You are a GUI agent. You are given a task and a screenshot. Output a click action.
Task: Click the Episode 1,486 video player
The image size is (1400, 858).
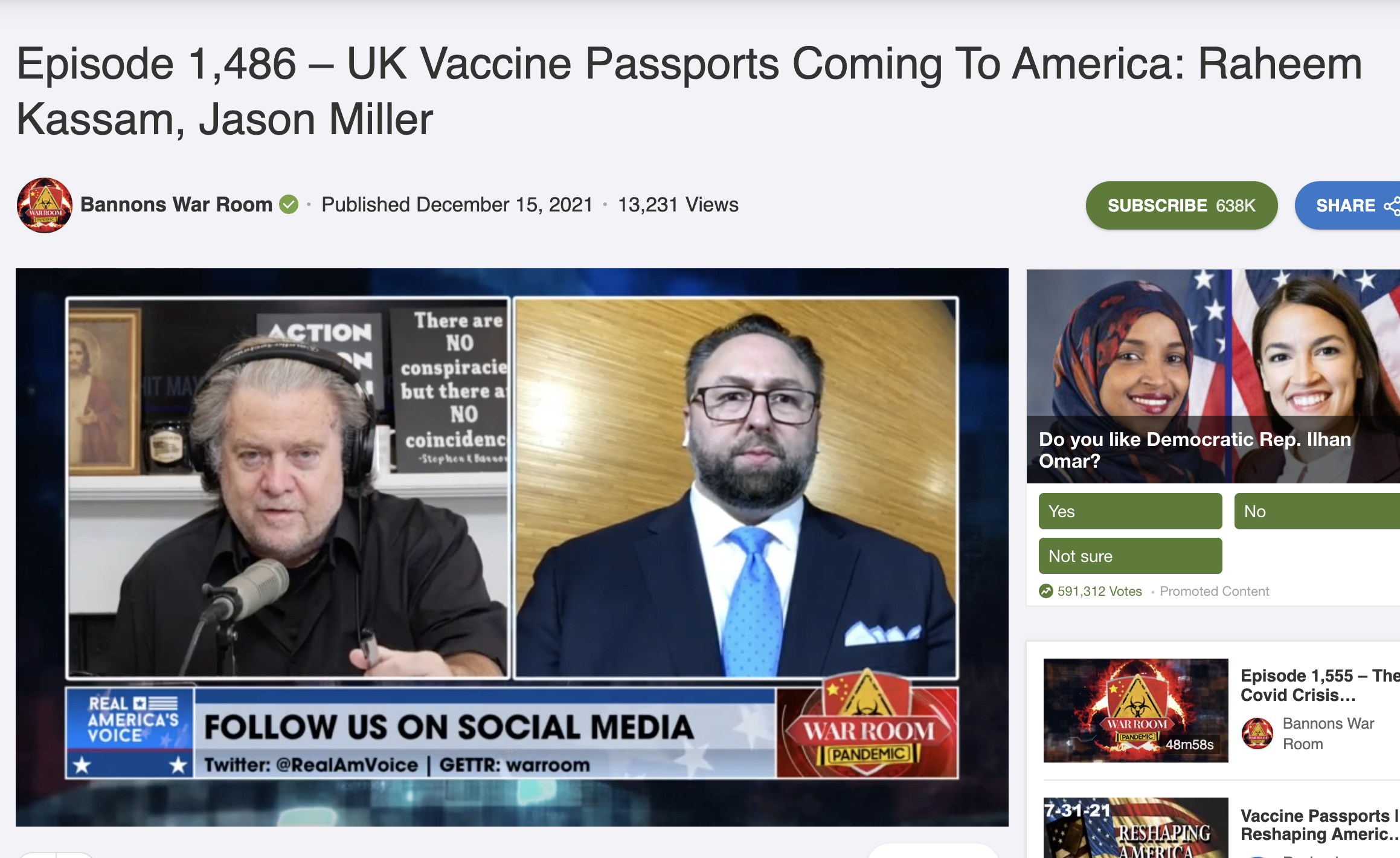[512, 547]
